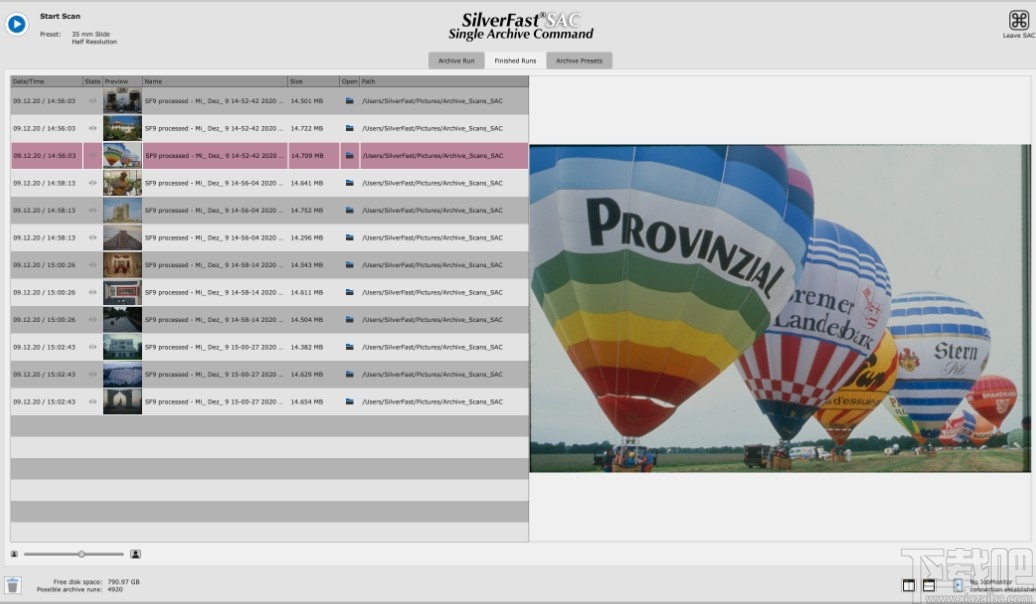Click the small thumbnail size icon
The height and width of the screenshot is (604, 1036).
[x=14, y=554]
